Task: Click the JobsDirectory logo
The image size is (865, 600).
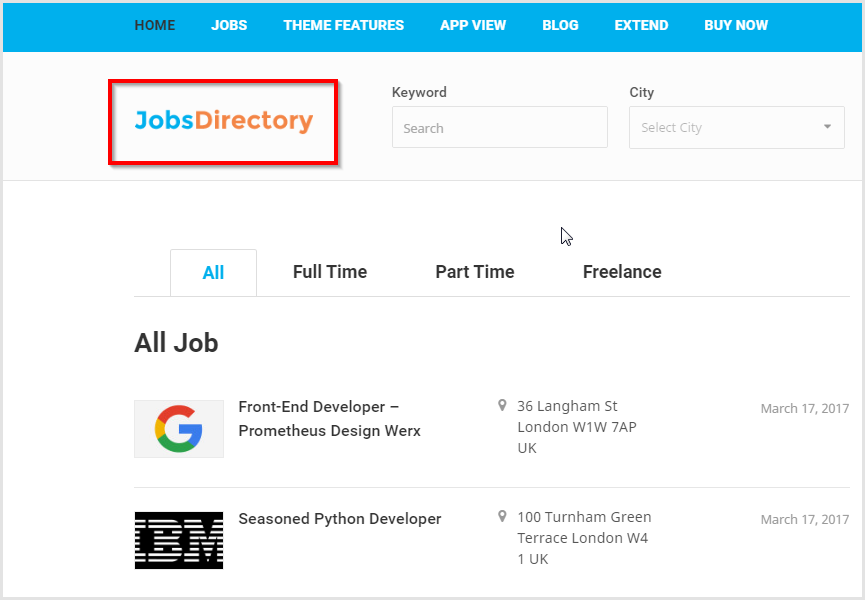Action: 223,120
